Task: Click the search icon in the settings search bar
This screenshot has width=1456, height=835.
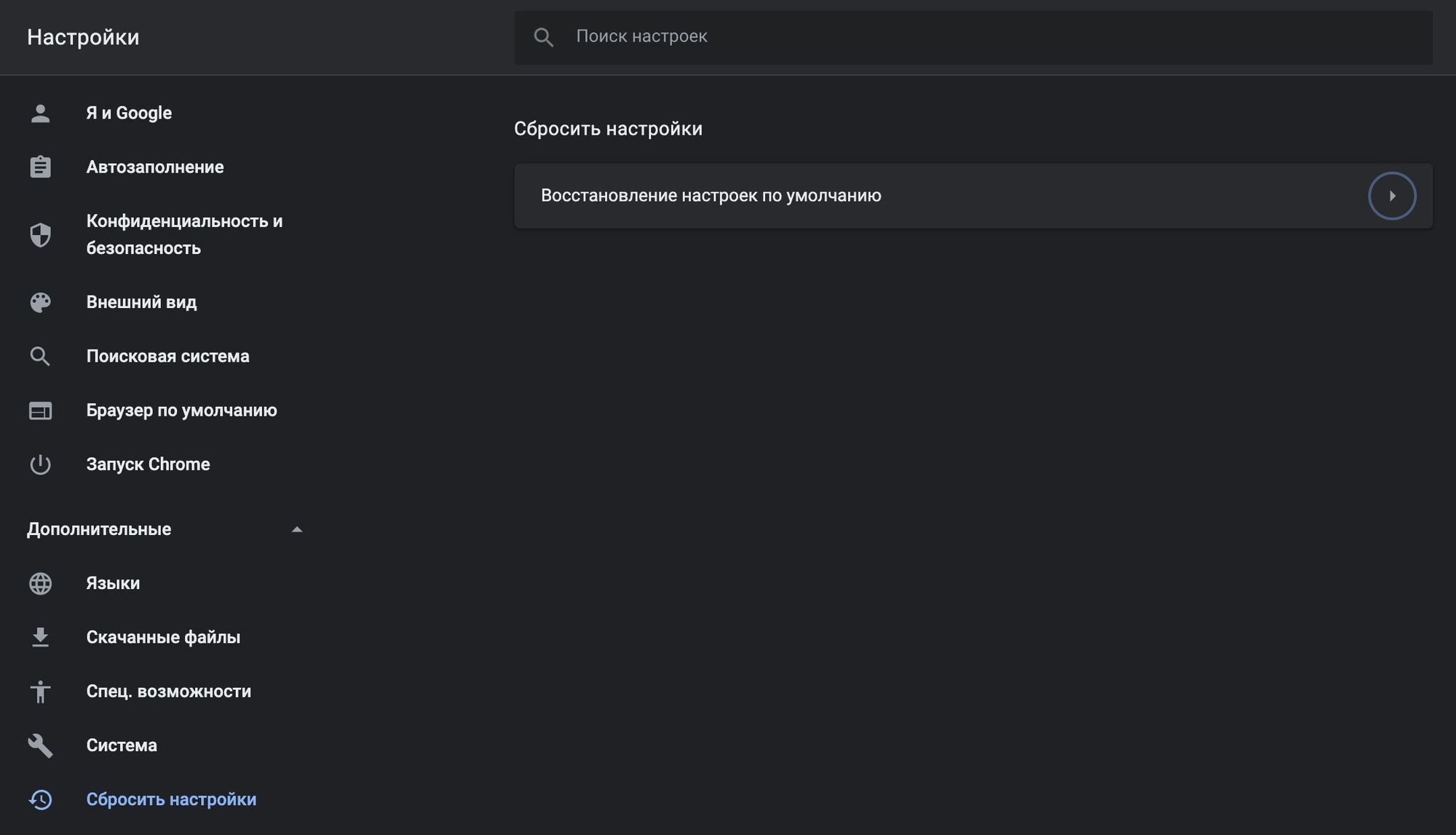Action: pyautogui.click(x=544, y=37)
